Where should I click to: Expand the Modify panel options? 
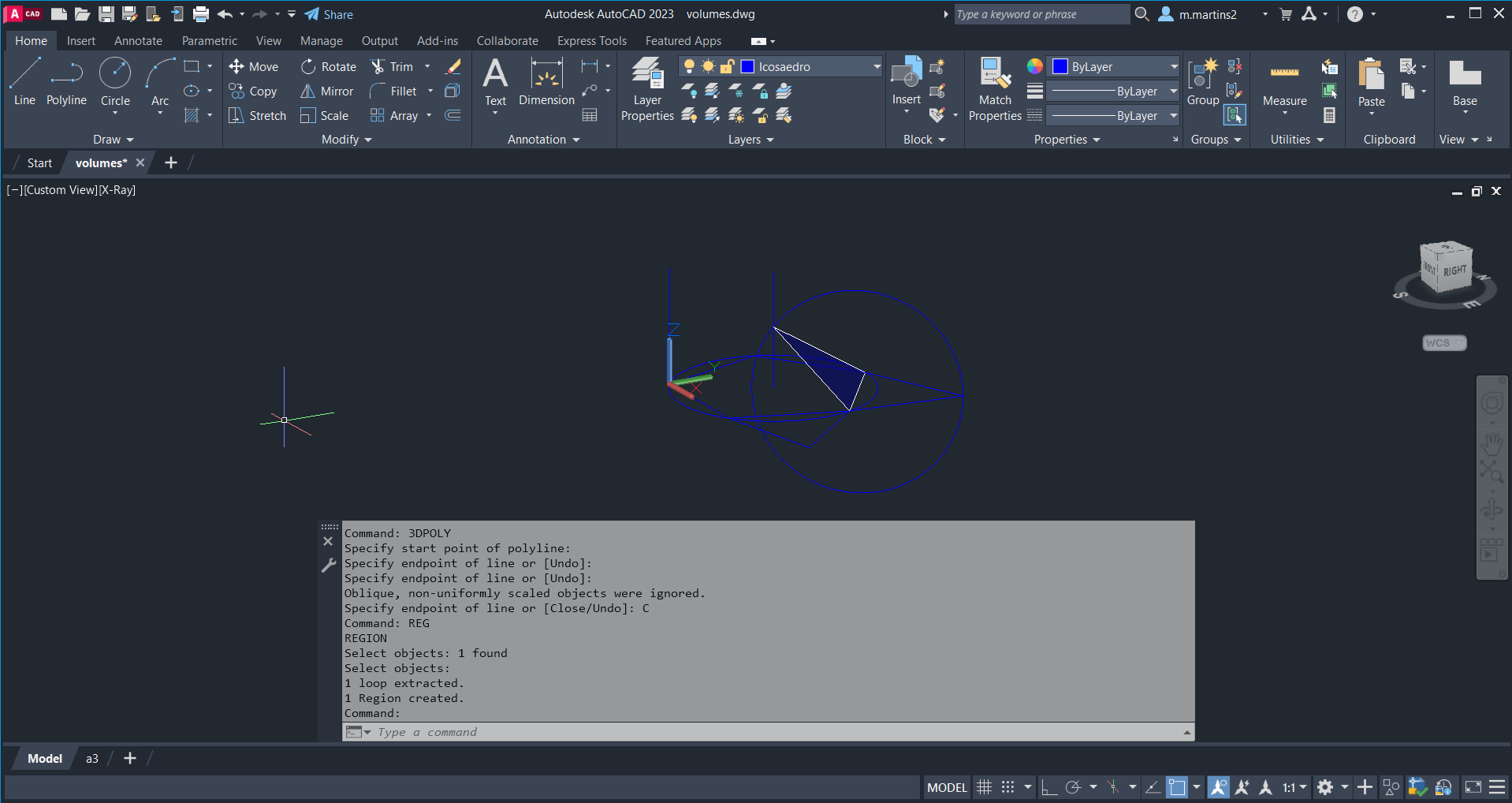click(347, 140)
